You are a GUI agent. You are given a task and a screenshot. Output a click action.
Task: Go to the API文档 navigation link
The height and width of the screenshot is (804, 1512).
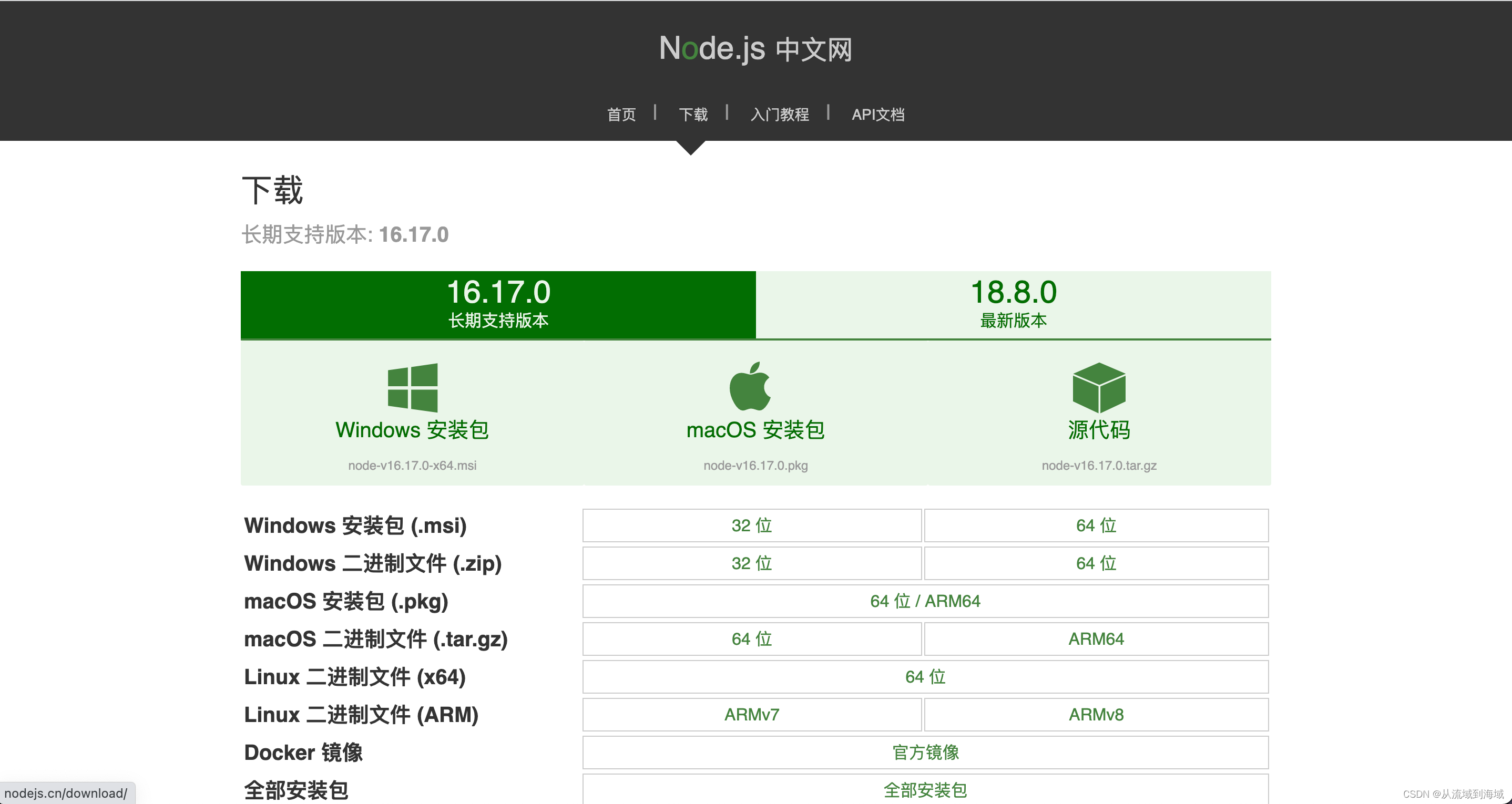pyautogui.click(x=877, y=115)
